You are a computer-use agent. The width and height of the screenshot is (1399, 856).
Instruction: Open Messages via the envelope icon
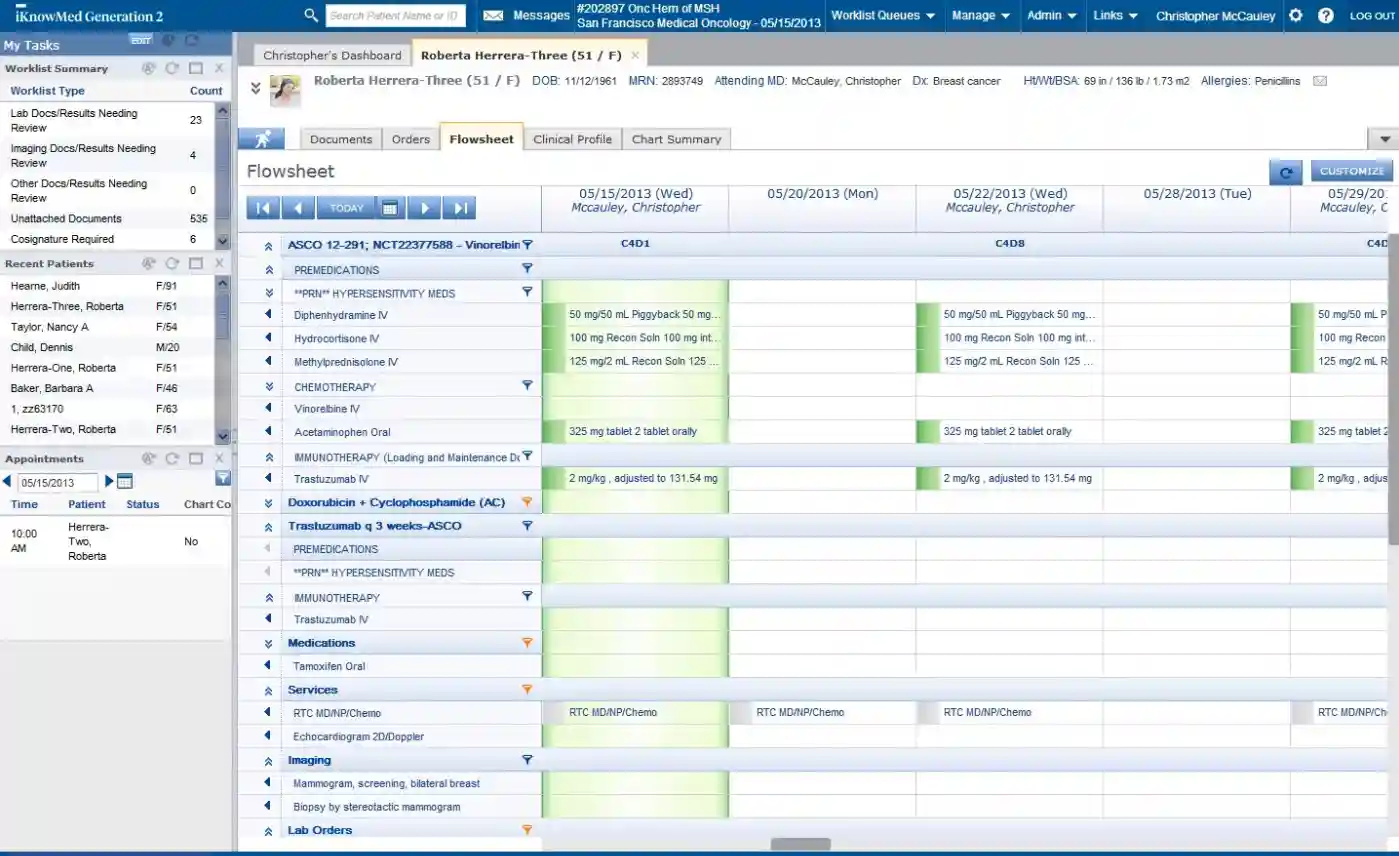point(493,15)
